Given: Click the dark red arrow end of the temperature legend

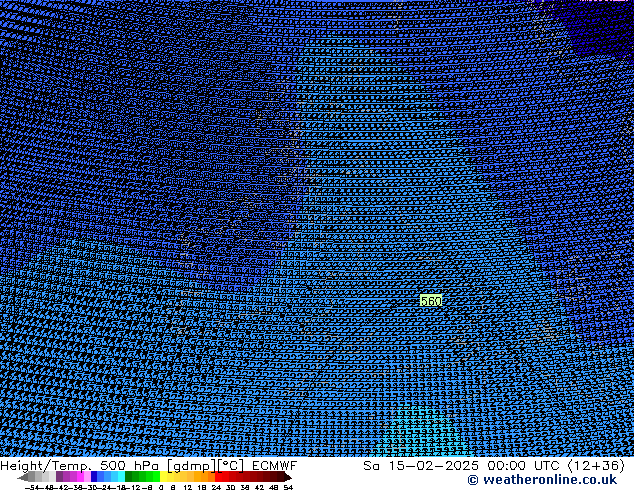Looking at the screenshot, I should [288, 477].
